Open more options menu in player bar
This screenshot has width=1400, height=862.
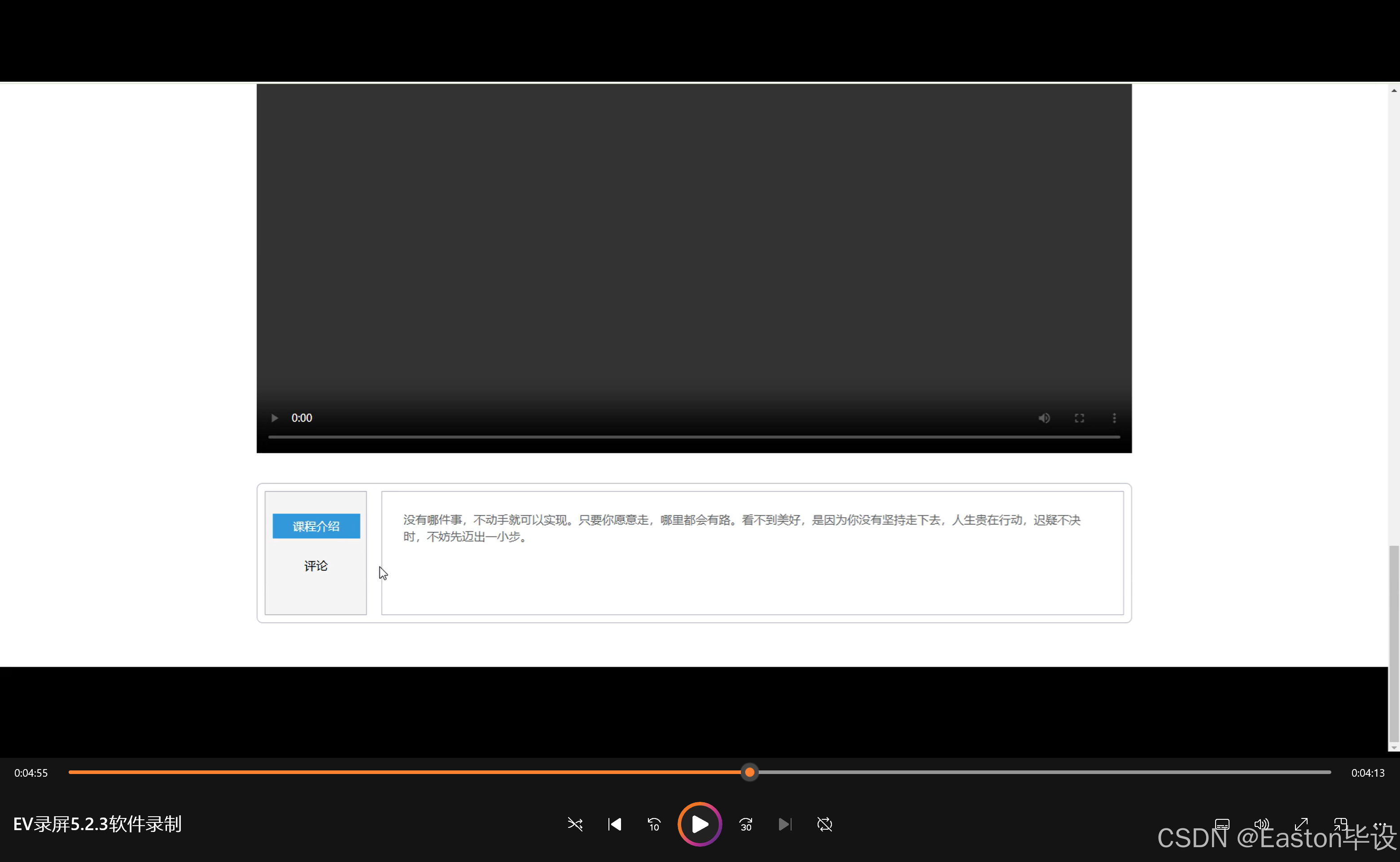coord(1379,824)
